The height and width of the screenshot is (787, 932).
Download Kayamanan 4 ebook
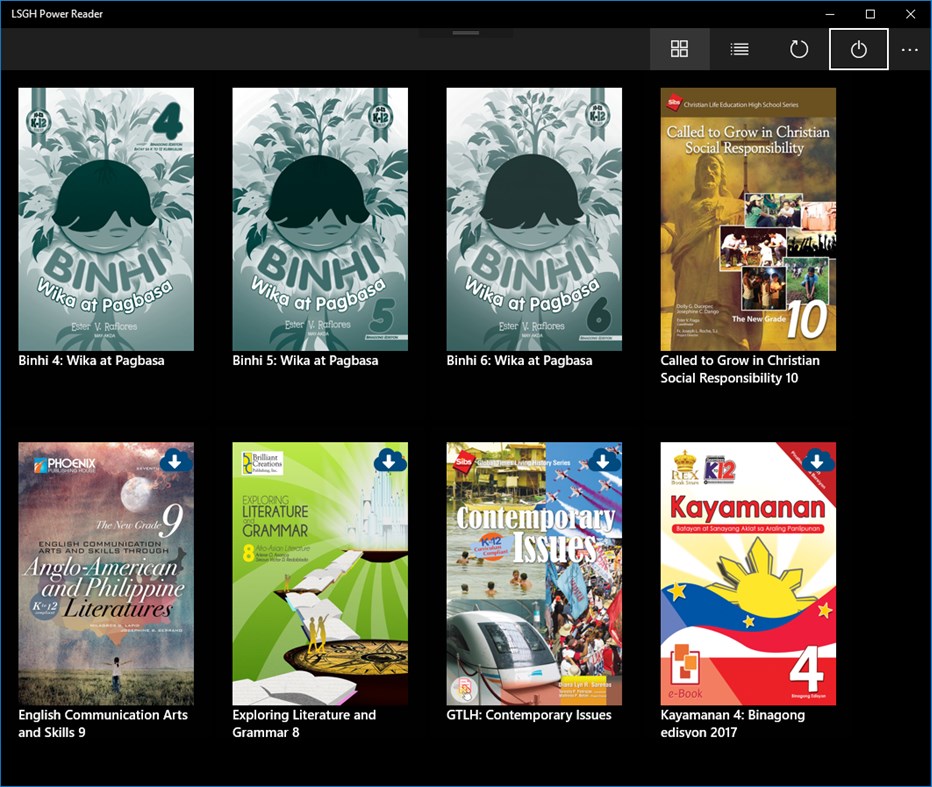point(818,462)
